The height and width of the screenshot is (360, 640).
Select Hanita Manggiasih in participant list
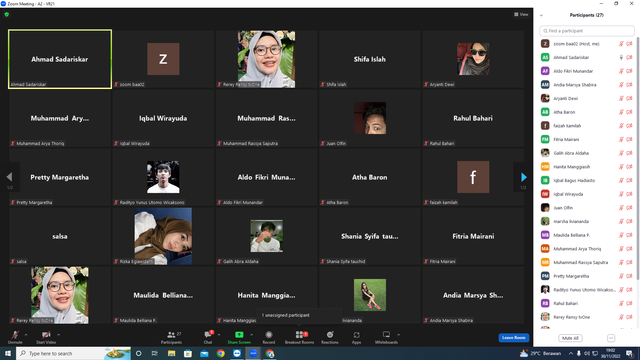(x=587, y=167)
